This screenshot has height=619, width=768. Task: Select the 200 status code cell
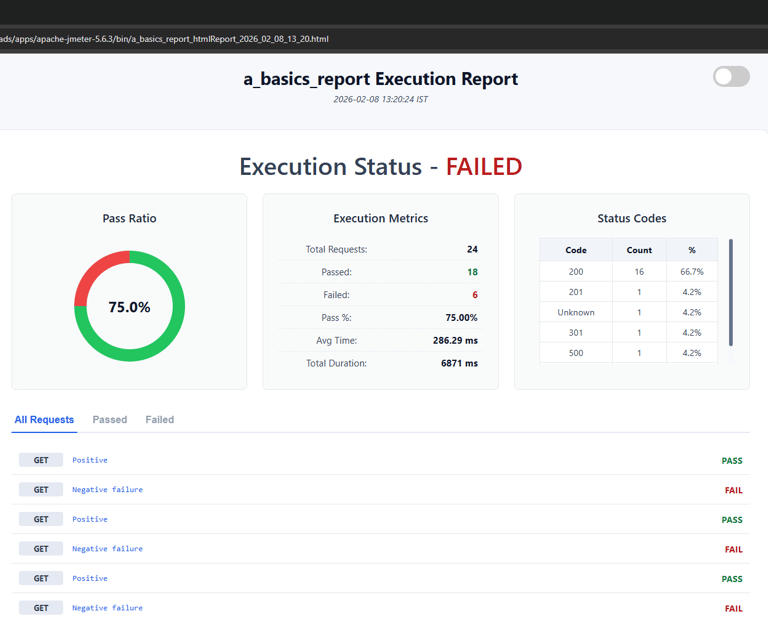pyautogui.click(x=576, y=272)
